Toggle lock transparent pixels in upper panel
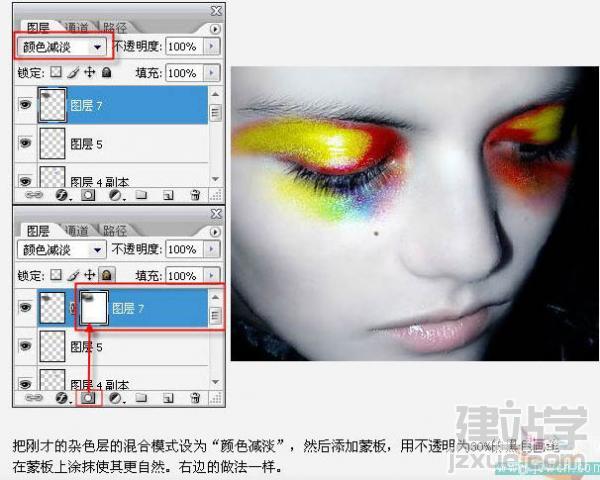The width and height of the screenshot is (600, 480). pos(56,72)
